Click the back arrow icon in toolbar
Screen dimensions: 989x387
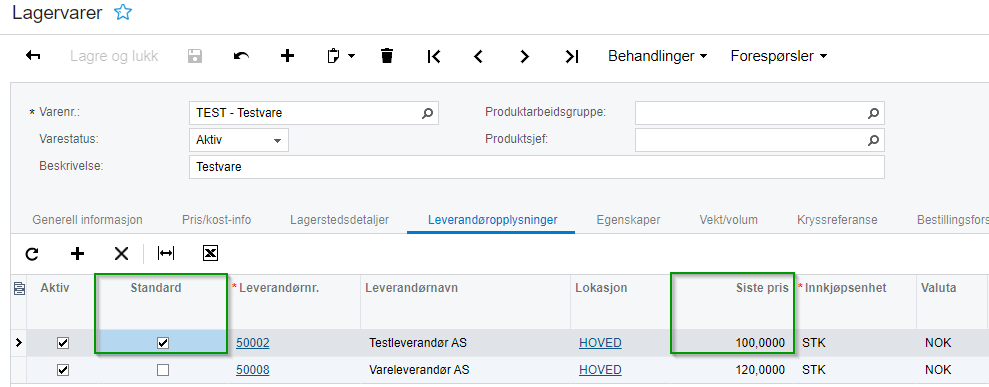coord(33,56)
